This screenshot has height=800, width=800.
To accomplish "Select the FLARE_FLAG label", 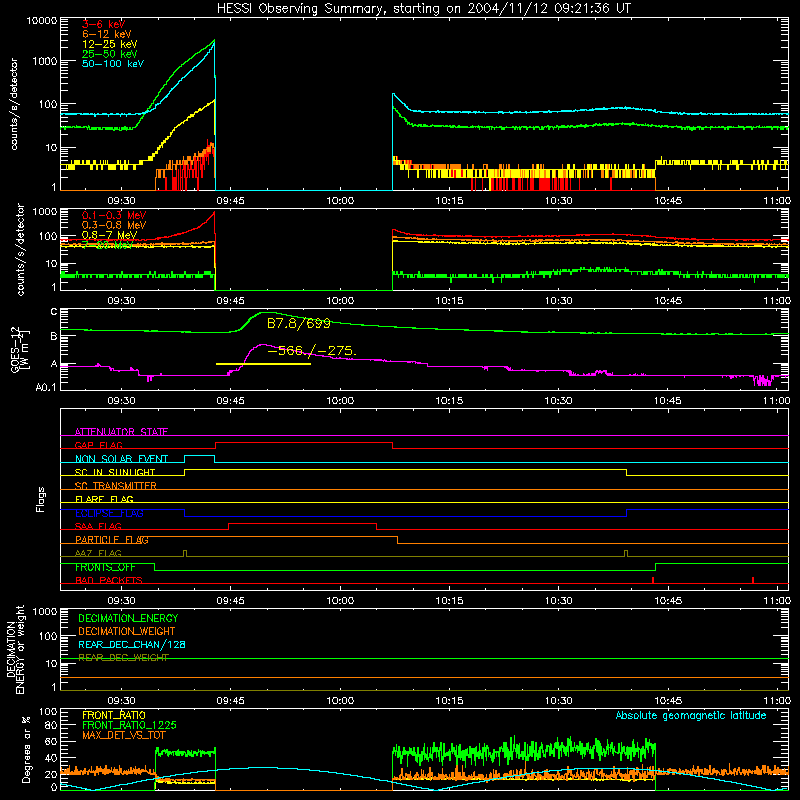I will 104,499.
